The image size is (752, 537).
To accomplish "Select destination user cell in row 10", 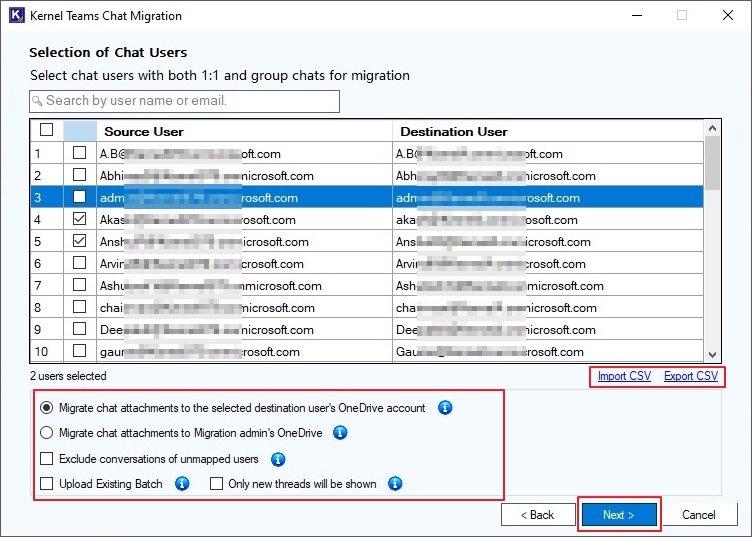I will (x=548, y=351).
